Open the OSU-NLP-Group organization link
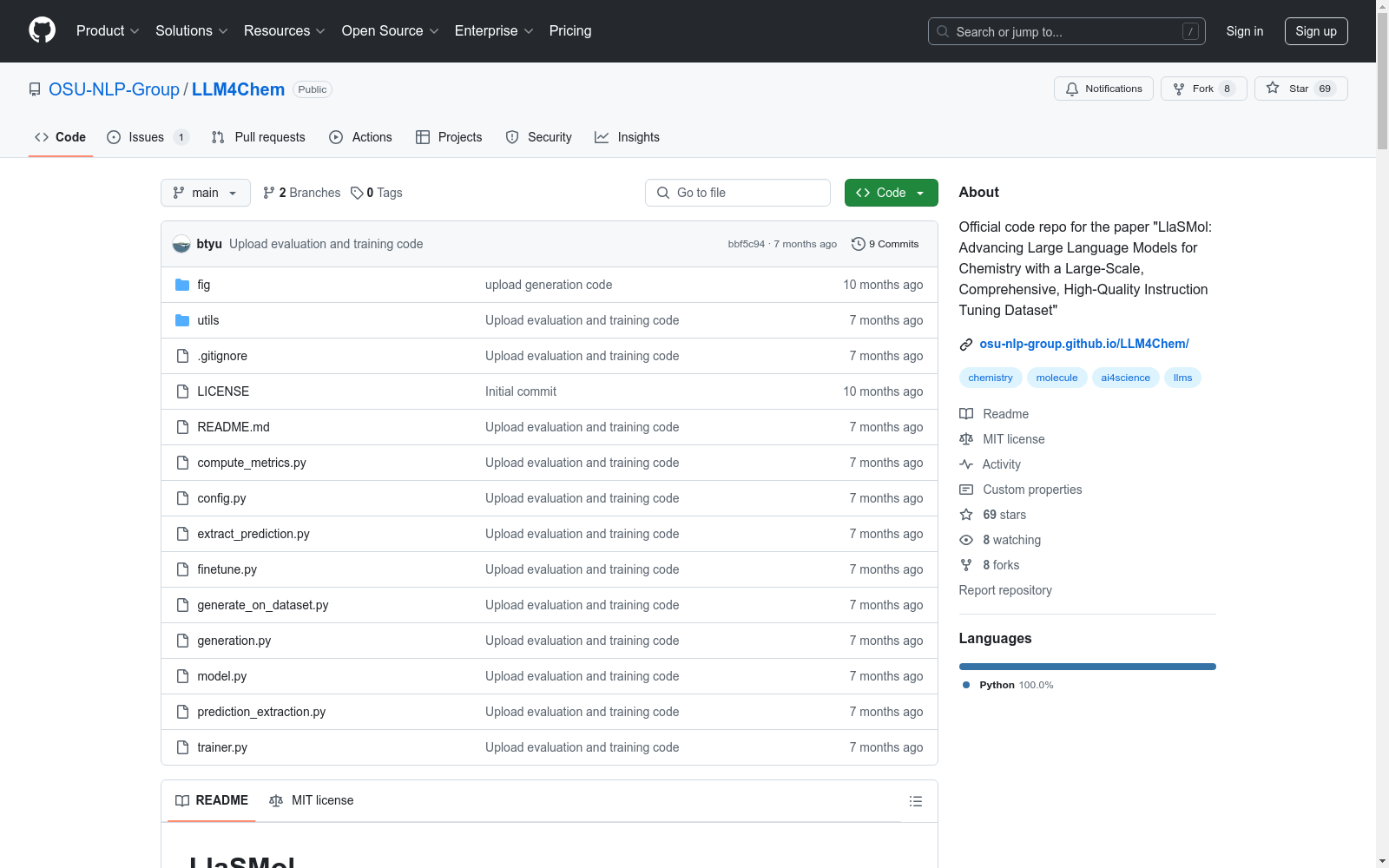Screen dimensions: 1389x868 (114, 89)
